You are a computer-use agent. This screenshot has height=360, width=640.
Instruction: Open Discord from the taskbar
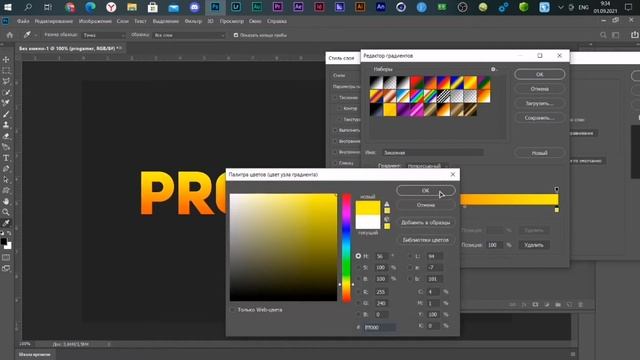click(194, 7)
